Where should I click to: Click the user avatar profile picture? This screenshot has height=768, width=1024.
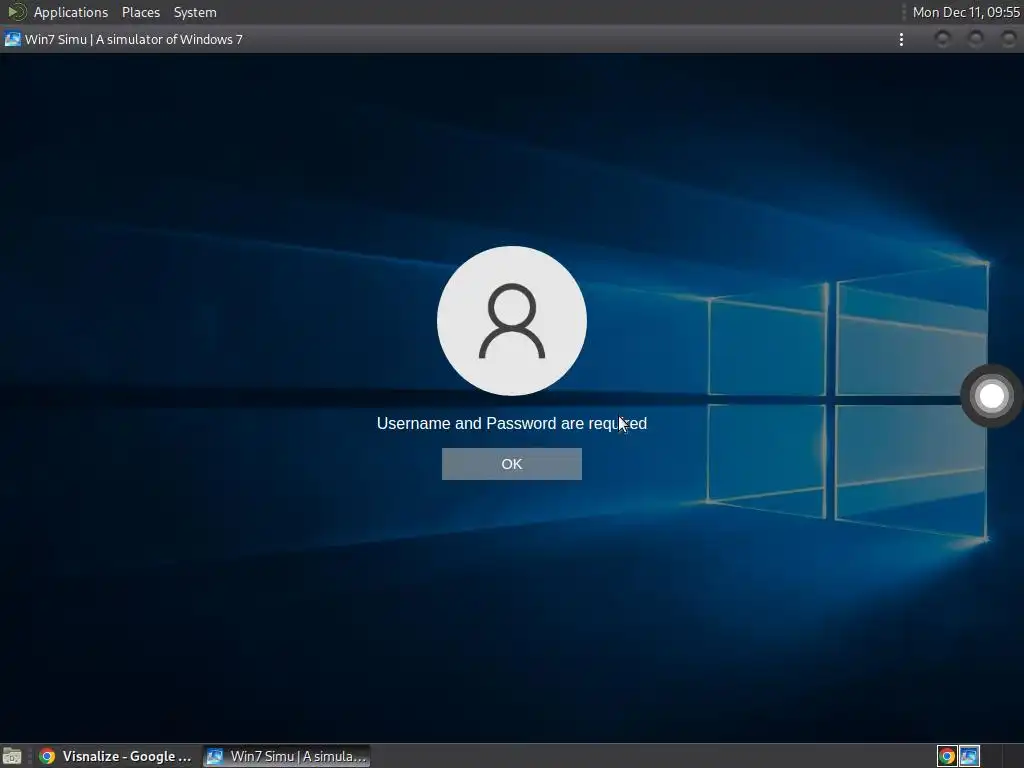(x=511, y=321)
